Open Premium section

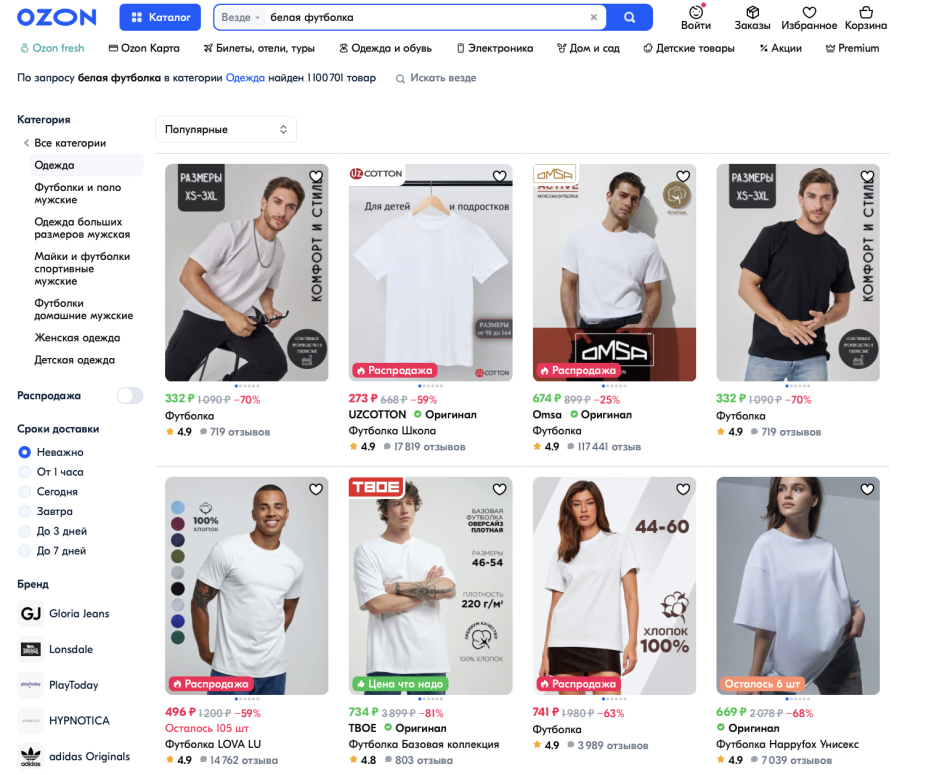click(852, 48)
